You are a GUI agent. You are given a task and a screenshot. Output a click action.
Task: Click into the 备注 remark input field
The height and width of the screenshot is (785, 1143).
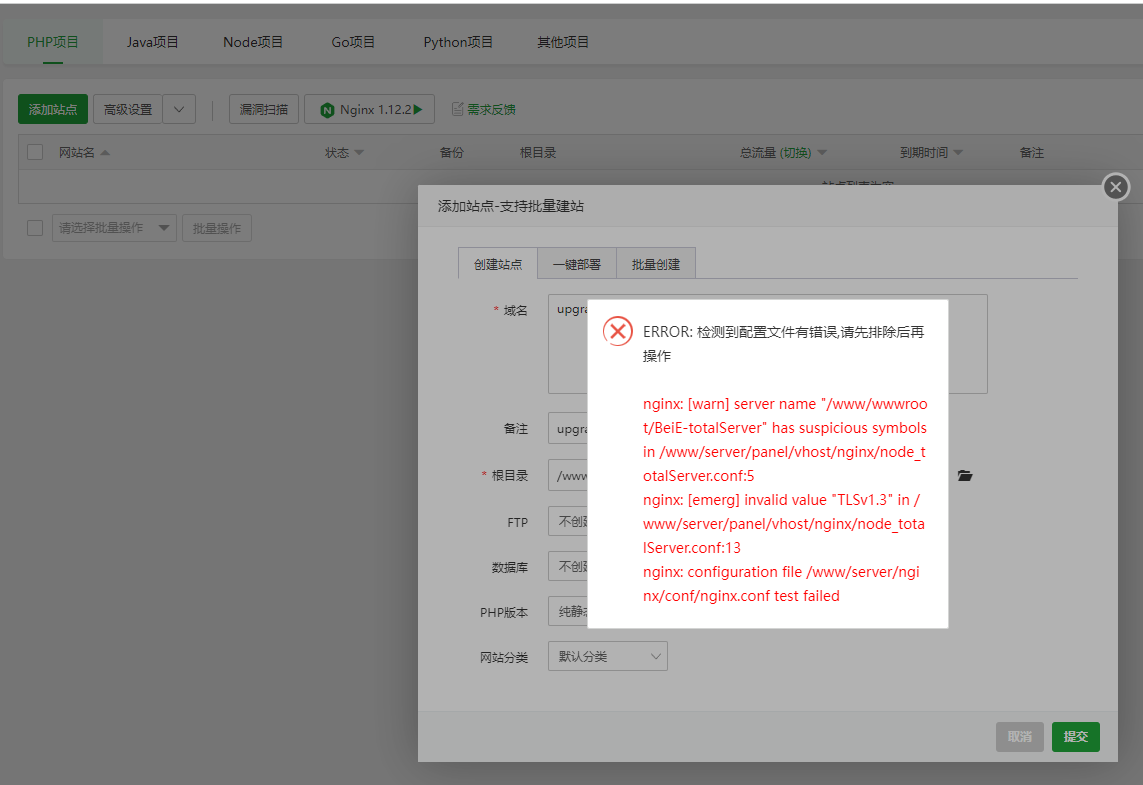pyautogui.click(x=568, y=429)
